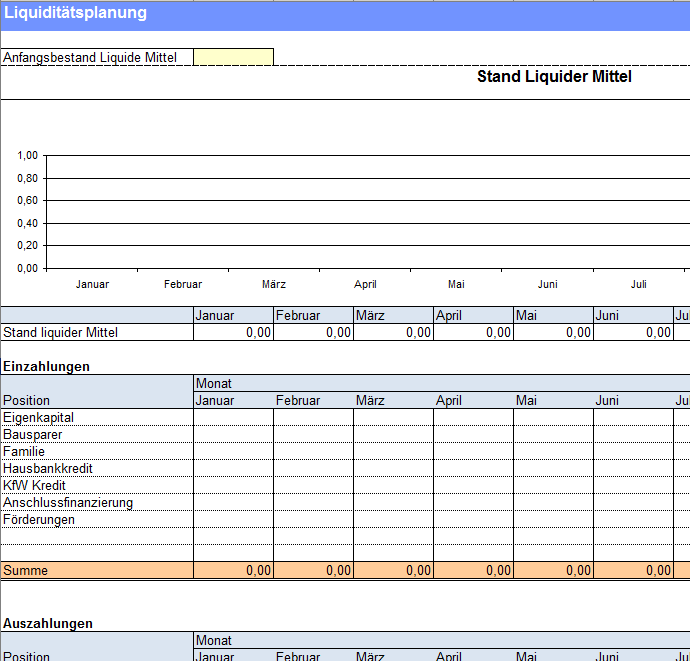Select the Liquiditätsplanung title header

(76, 13)
